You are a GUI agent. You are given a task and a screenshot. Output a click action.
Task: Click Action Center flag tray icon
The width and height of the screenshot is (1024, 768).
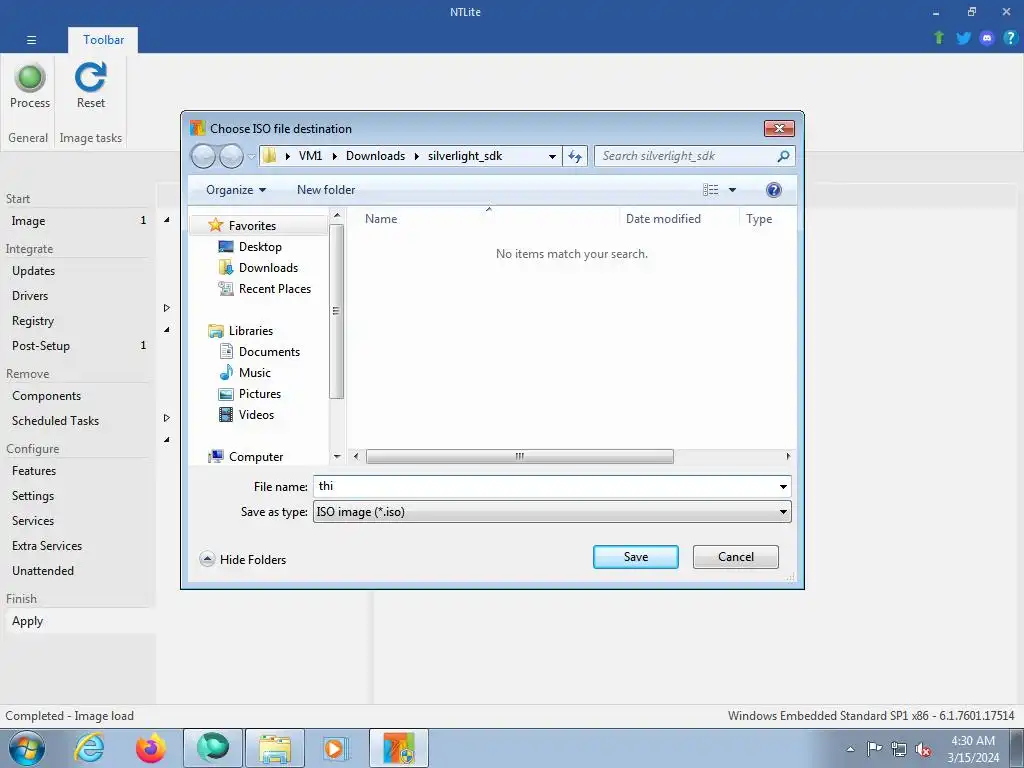(874, 749)
